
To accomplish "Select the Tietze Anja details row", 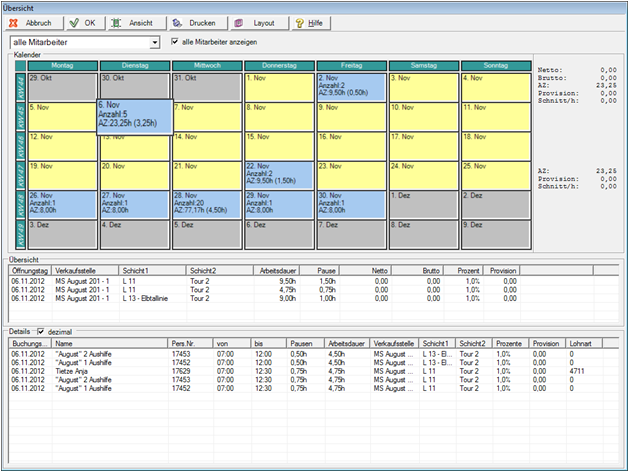I will [313, 371].
